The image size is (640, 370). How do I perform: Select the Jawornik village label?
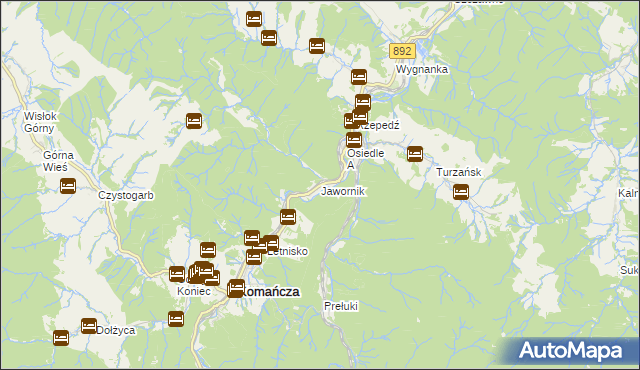(342, 191)
